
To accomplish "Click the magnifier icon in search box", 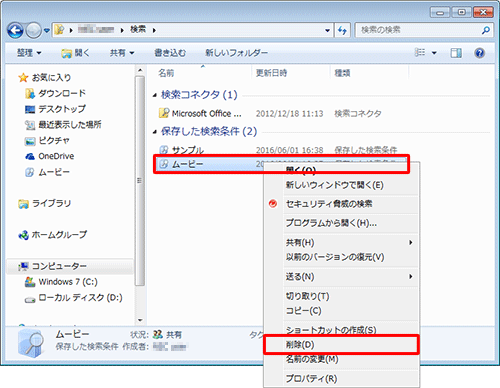I will tap(486, 30).
